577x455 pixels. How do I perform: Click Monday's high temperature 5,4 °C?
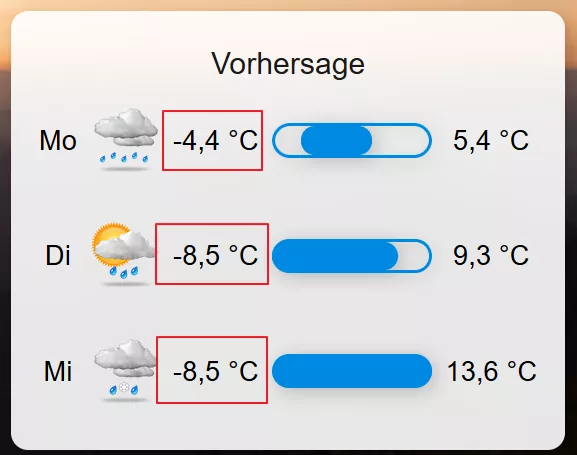(491, 140)
